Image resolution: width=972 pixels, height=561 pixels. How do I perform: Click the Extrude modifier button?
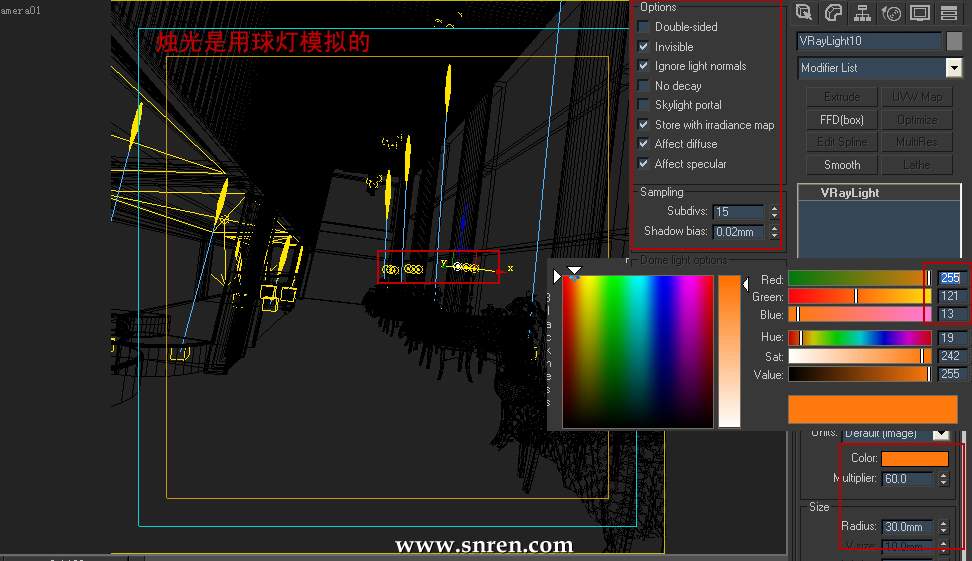pos(842,97)
